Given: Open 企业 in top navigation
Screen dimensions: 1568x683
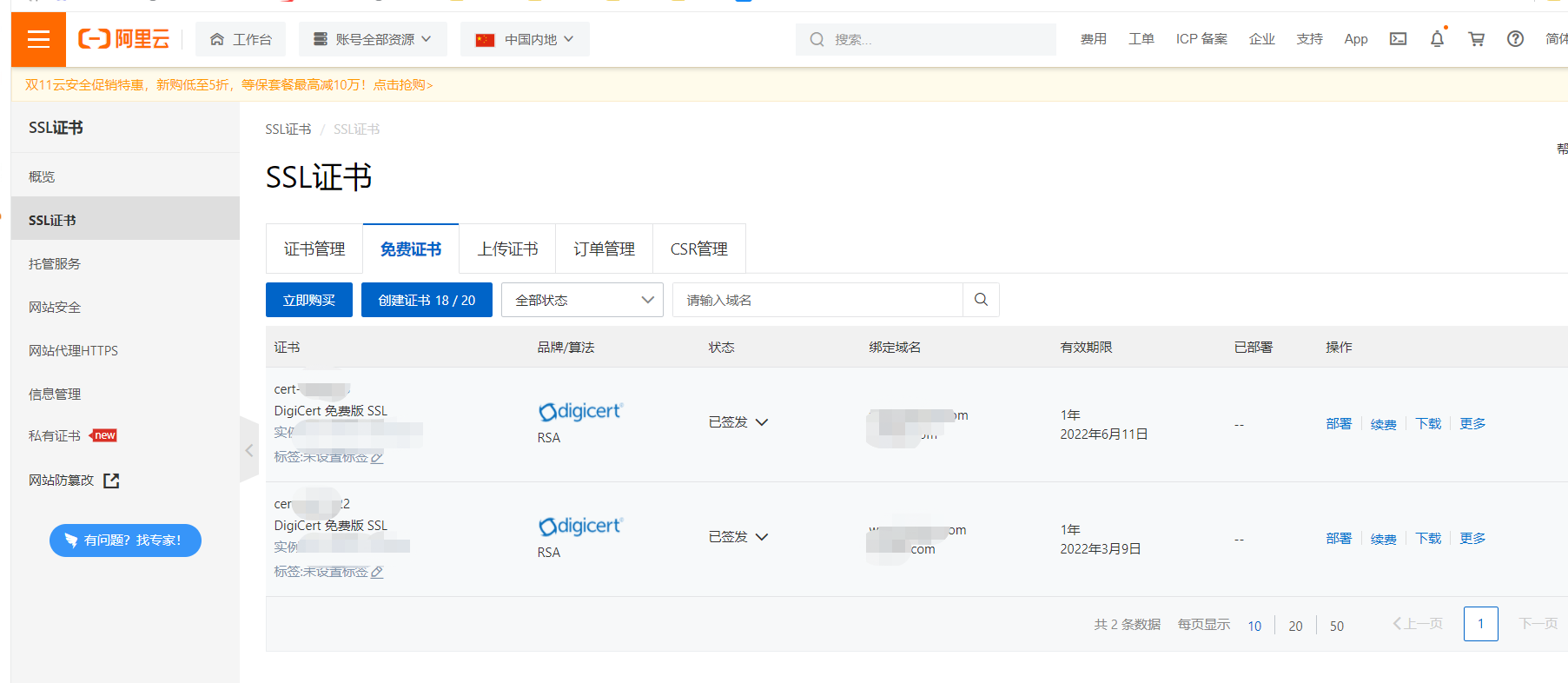Looking at the screenshot, I should [x=1262, y=39].
